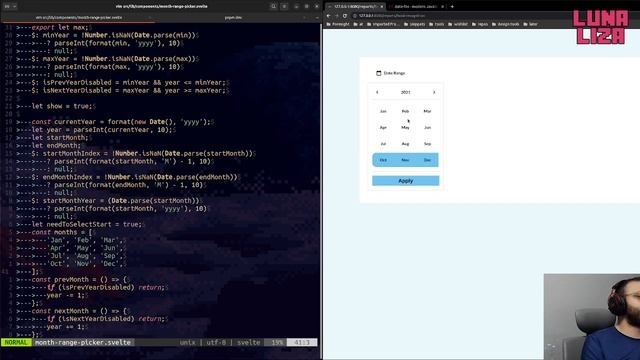This screenshot has width=640, height=360.
Task: Open the design-tools bookmark folder
Action: click(x=505, y=24)
